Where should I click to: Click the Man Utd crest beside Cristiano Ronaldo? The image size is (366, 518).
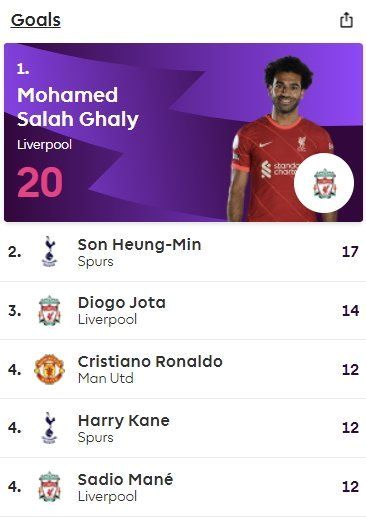pyautogui.click(x=49, y=369)
